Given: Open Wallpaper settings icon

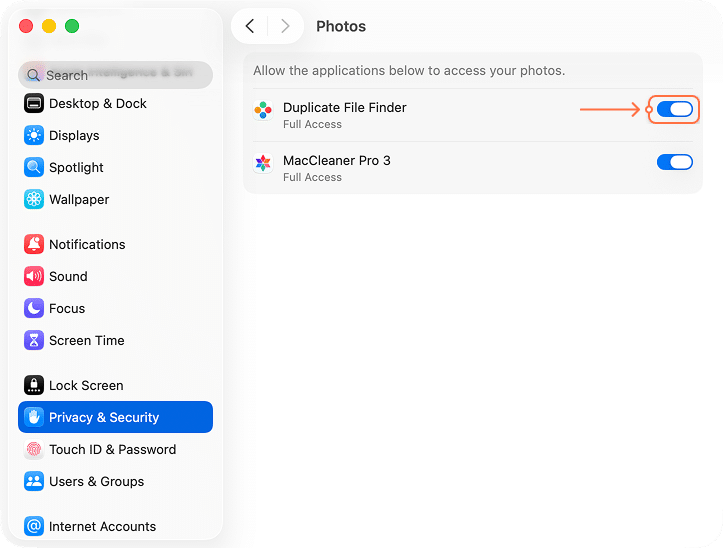Looking at the screenshot, I should coord(34,199).
